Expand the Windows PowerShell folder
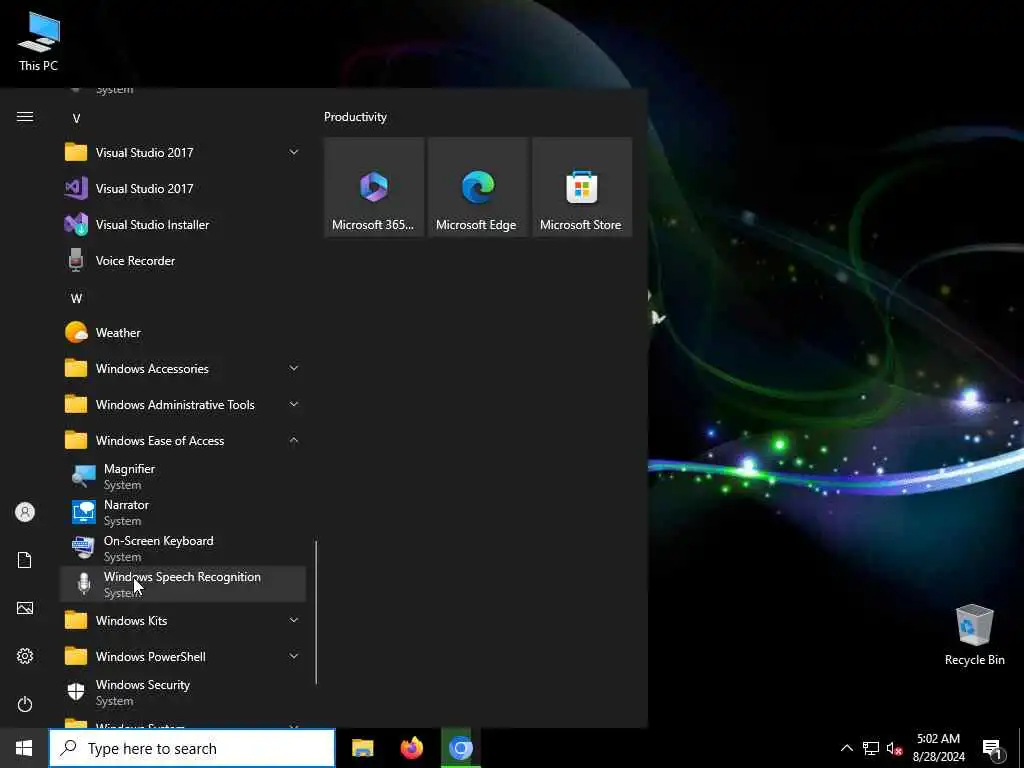The image size is (1024, 768). (182, 656)
